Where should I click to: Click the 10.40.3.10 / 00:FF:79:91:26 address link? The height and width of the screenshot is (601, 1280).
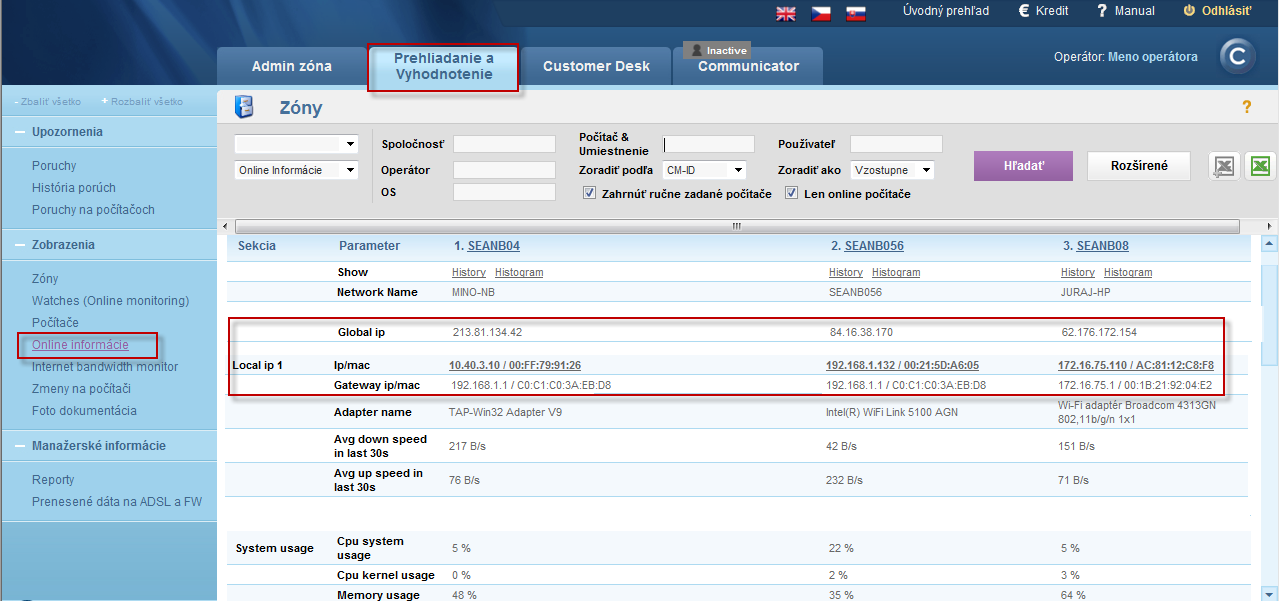pyautogui.click(x=515, y=366)
